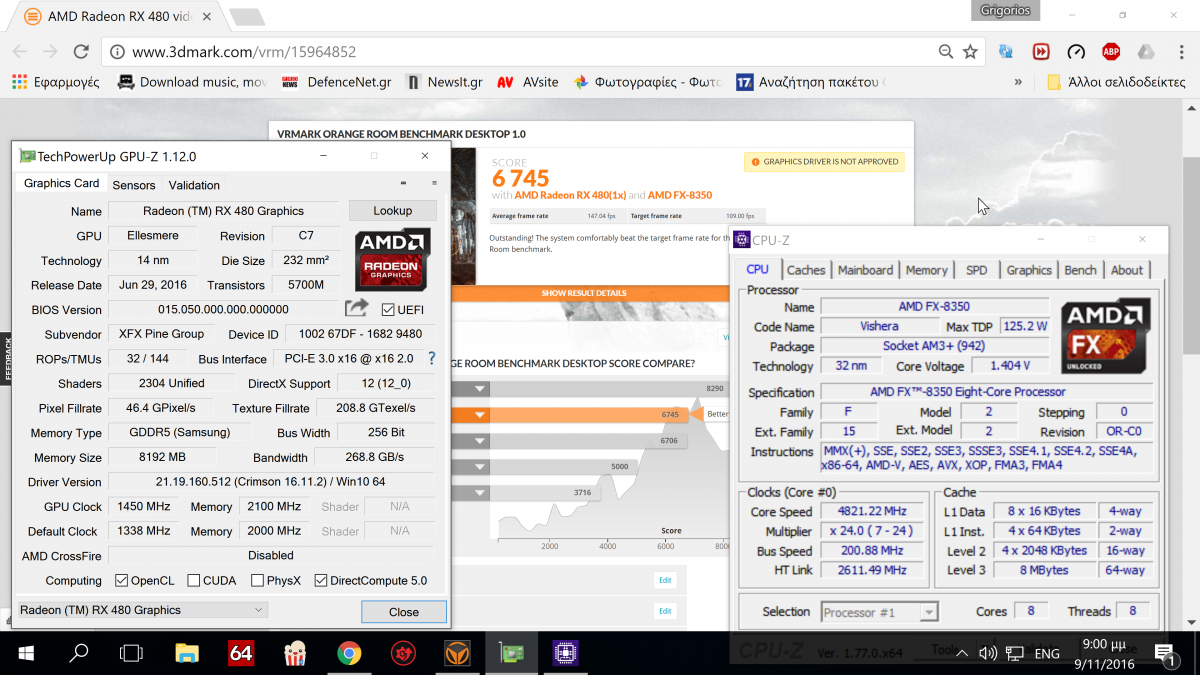Screen dimensions: 1200x675
Task: Bookmark this page with the star icon
Action: click(970, 52)
